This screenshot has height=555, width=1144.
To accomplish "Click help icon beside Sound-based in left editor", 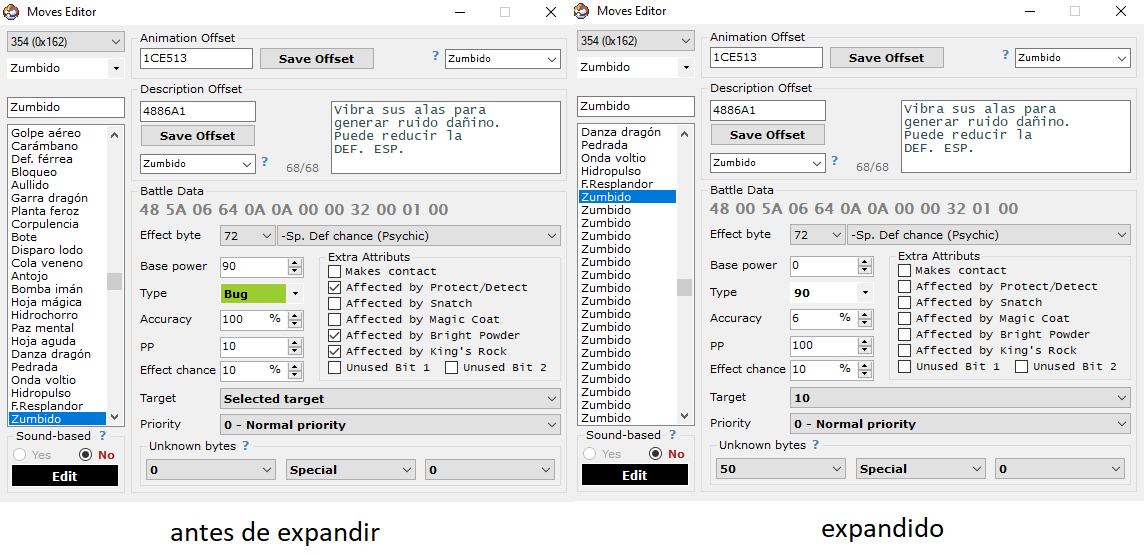I will click(x=103, y=436).
